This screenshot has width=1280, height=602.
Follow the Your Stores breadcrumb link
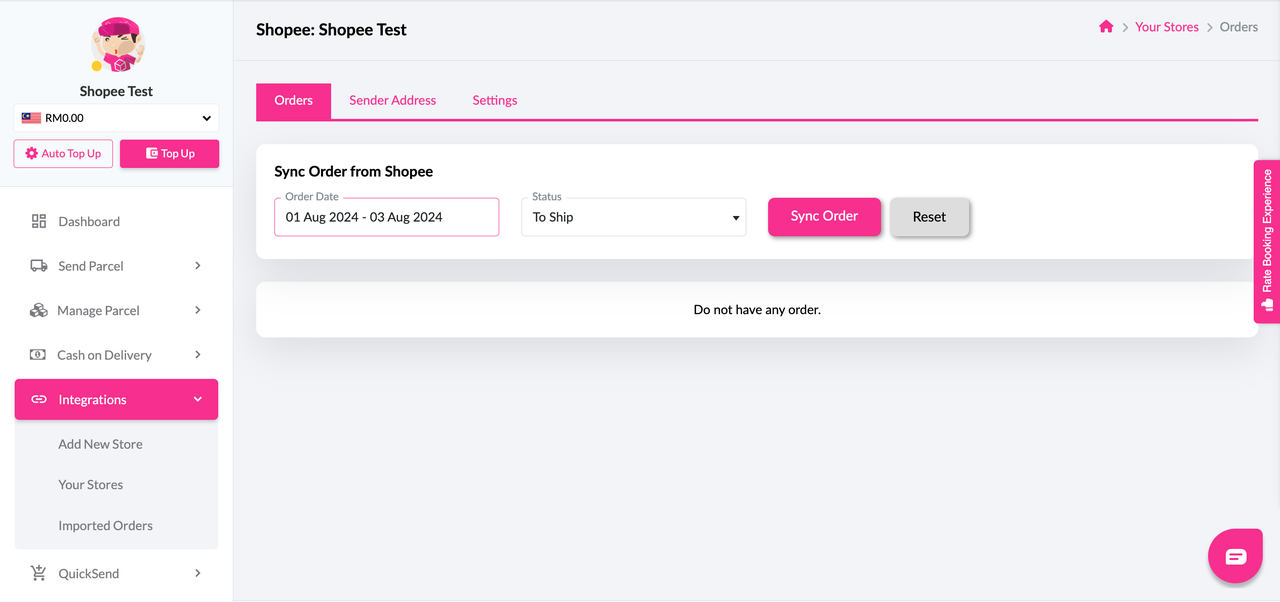(1167, 27)
